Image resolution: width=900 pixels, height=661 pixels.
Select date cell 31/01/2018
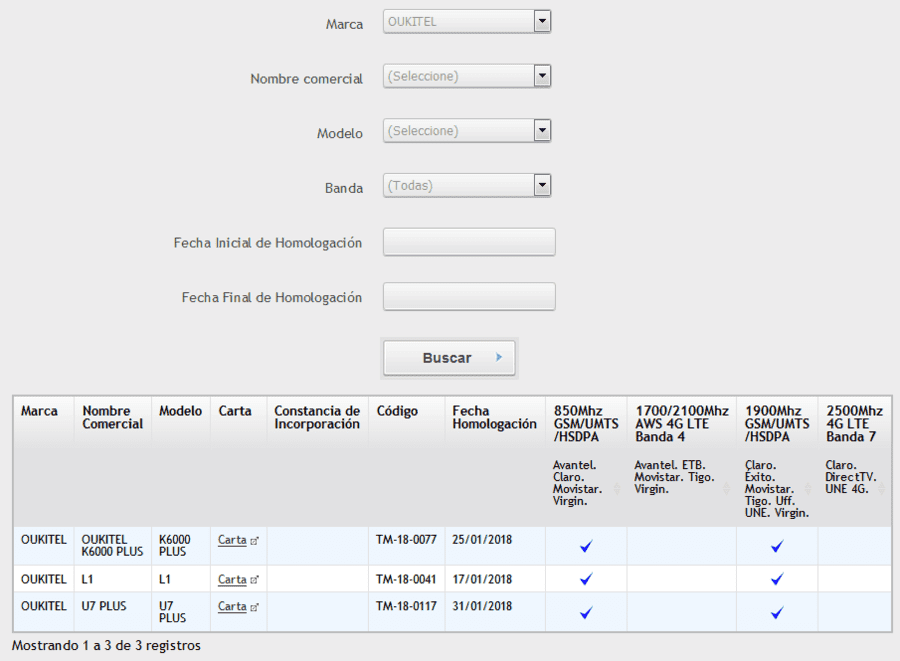coord(482,606)
